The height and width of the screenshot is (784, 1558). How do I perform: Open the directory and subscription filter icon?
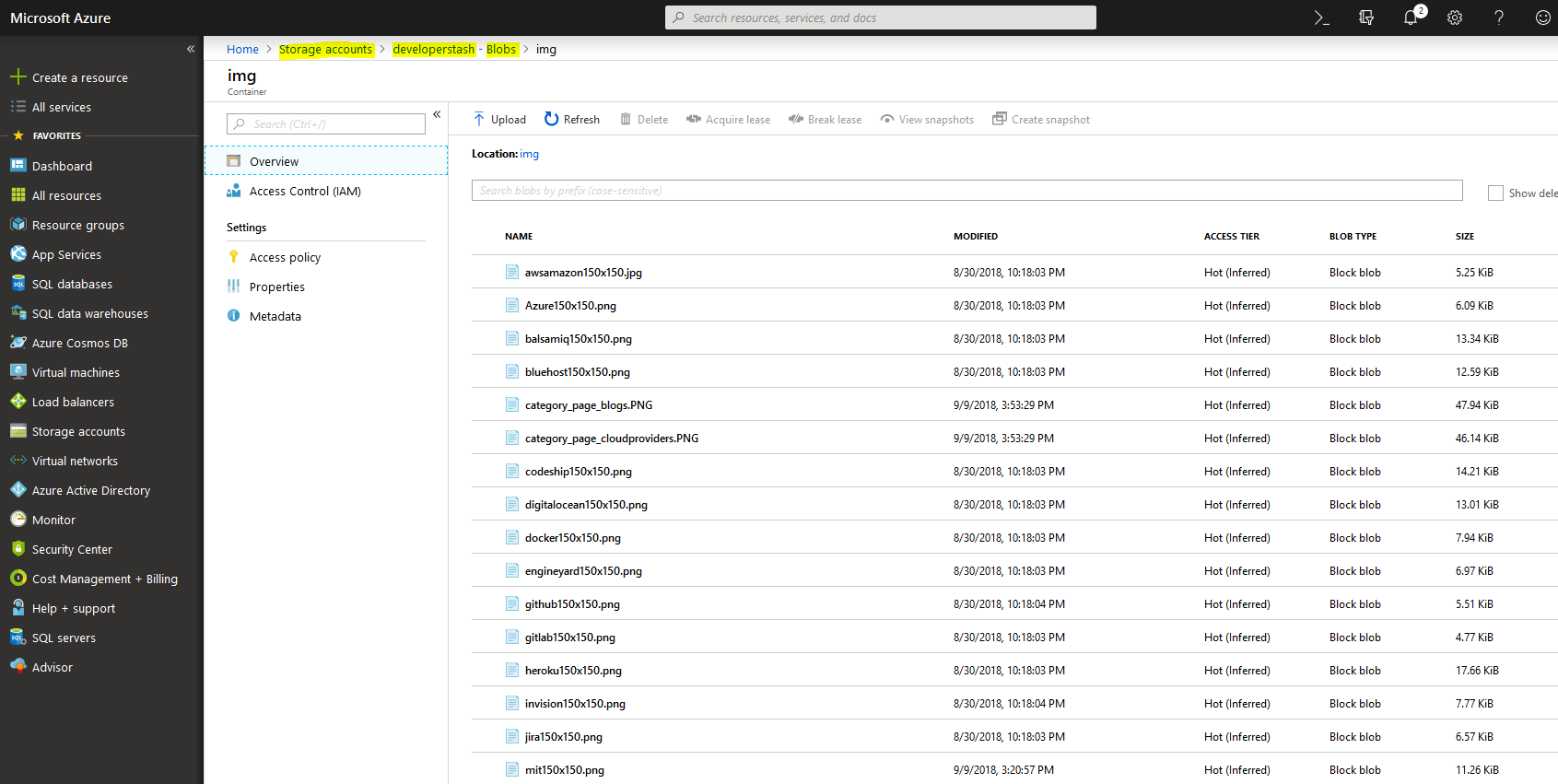point(1366,18)
